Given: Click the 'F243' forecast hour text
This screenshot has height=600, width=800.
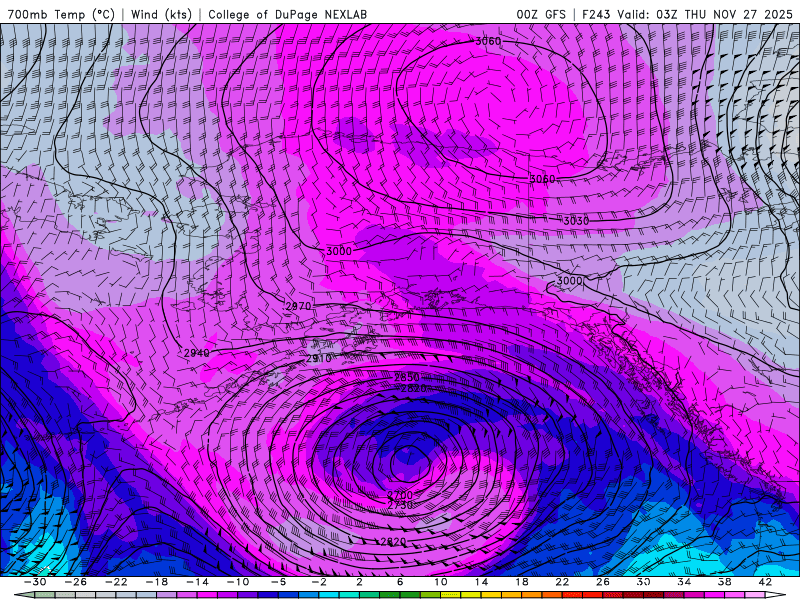Looking at the screenshot, I should tap(596, 14).
